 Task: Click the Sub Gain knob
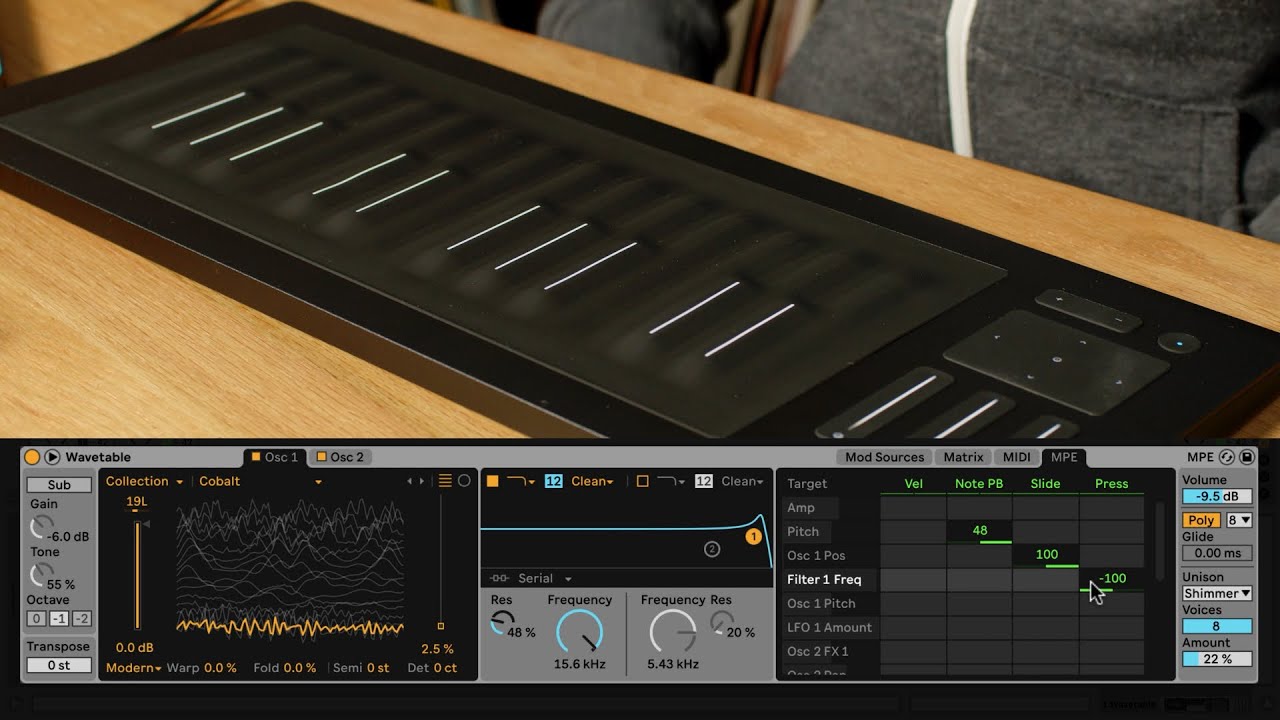(x=40, y=525)
